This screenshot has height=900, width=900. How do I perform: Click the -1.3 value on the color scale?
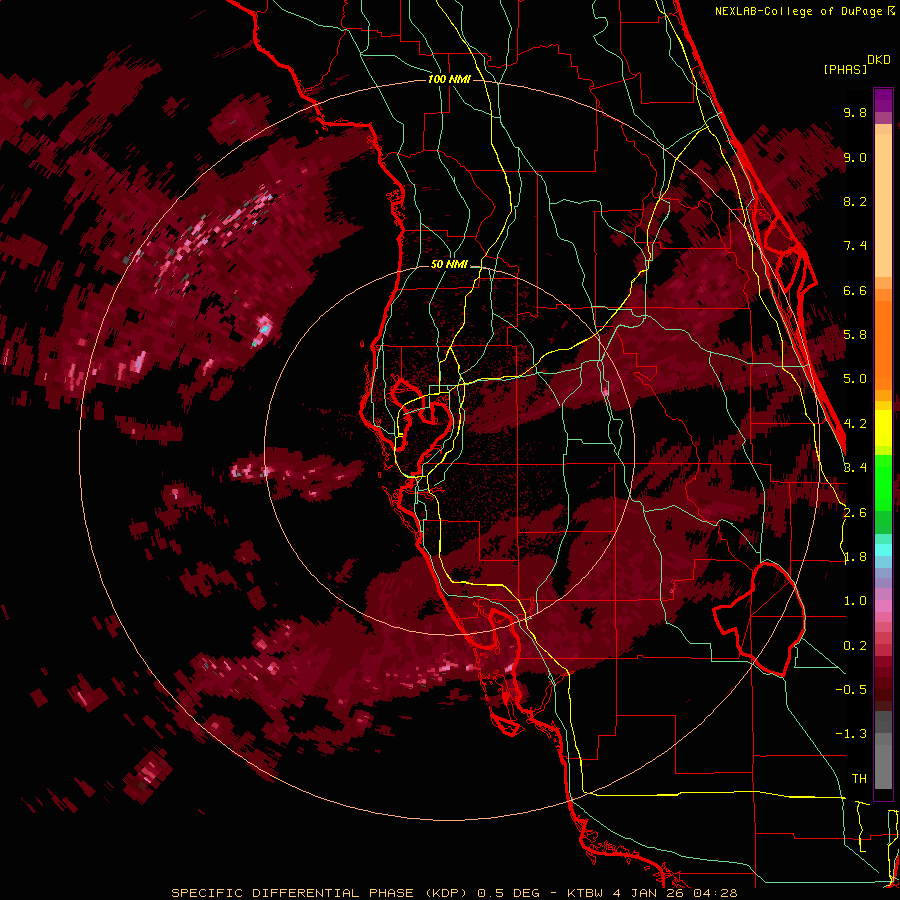851,734
